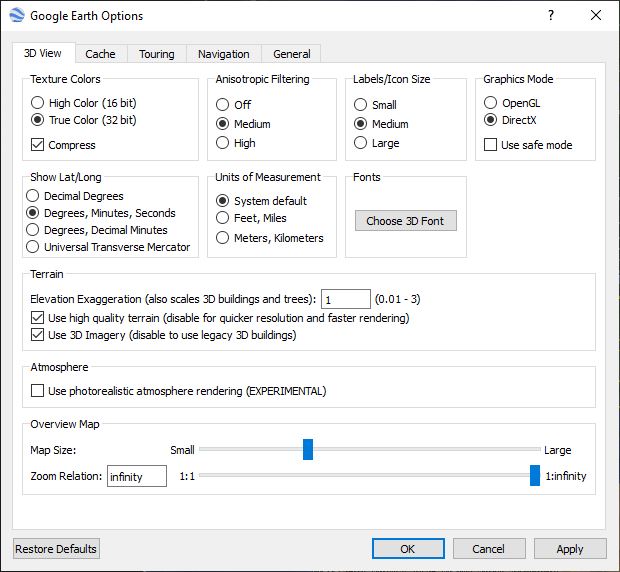
Task: Close the Google Earth Options dialog
Action: (596, 15)
